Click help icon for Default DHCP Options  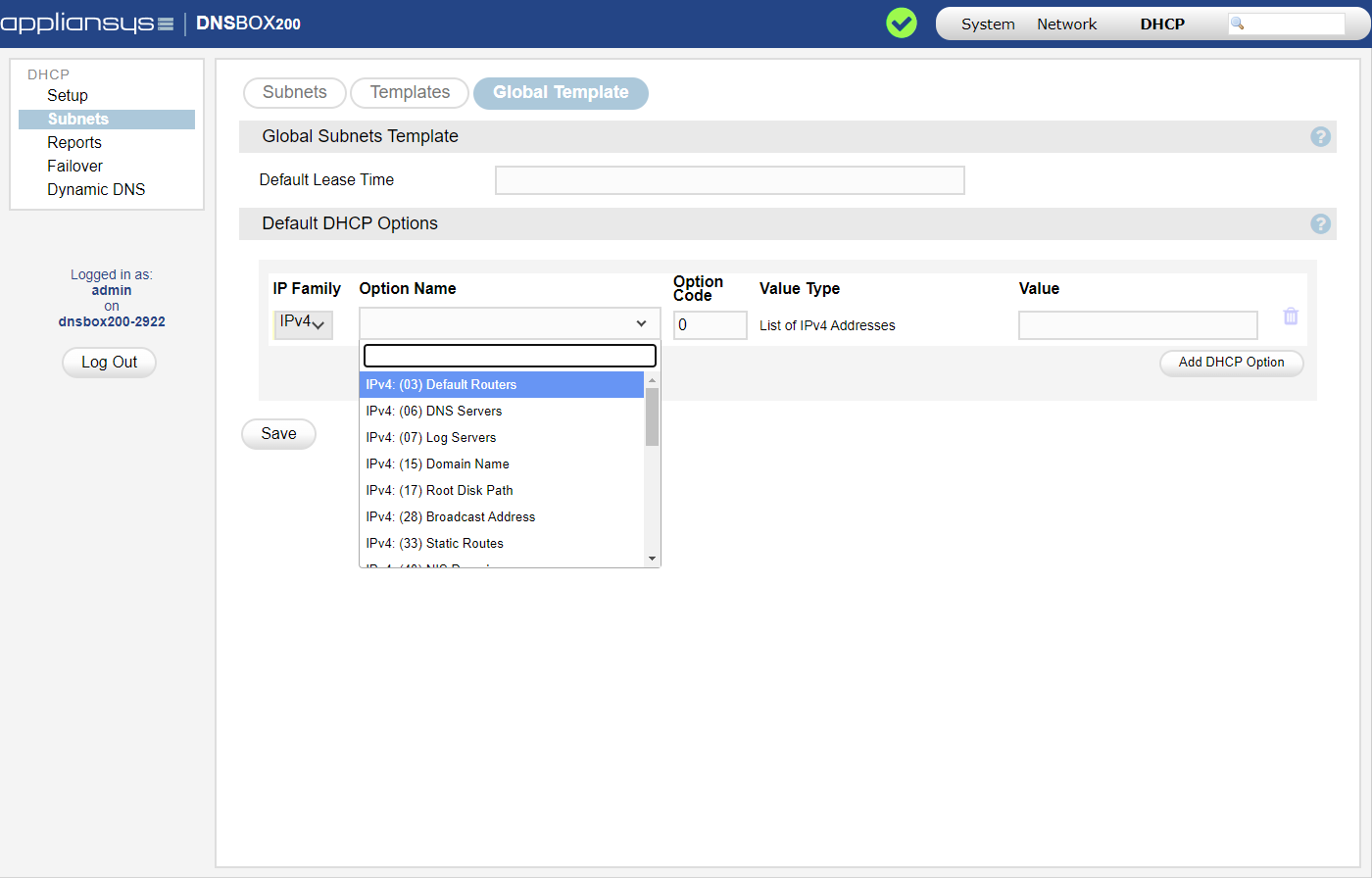[x=1320, y=224]
